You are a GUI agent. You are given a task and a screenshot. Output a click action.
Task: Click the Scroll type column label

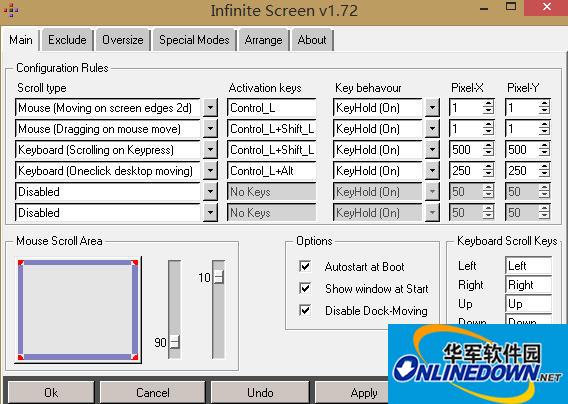[x=42, y=88]
